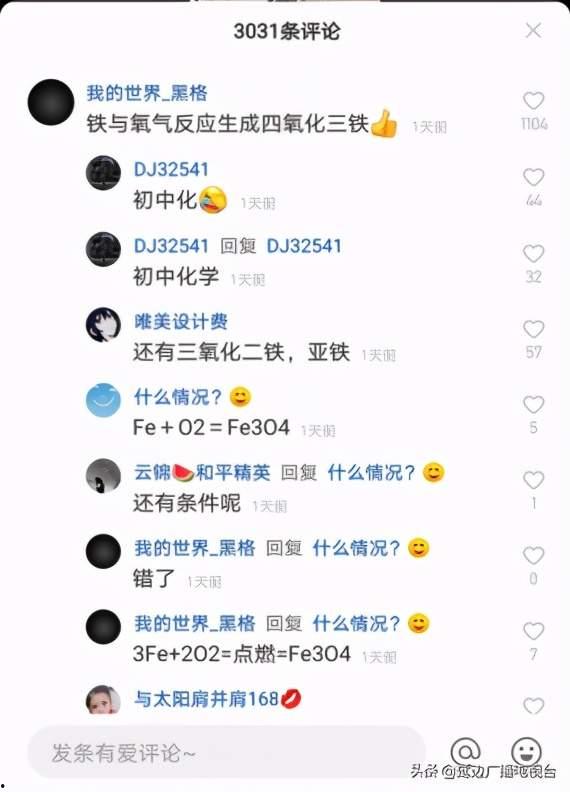Like the comment with 1104 likes
The image size is (570, 792).
pos(533,101)
